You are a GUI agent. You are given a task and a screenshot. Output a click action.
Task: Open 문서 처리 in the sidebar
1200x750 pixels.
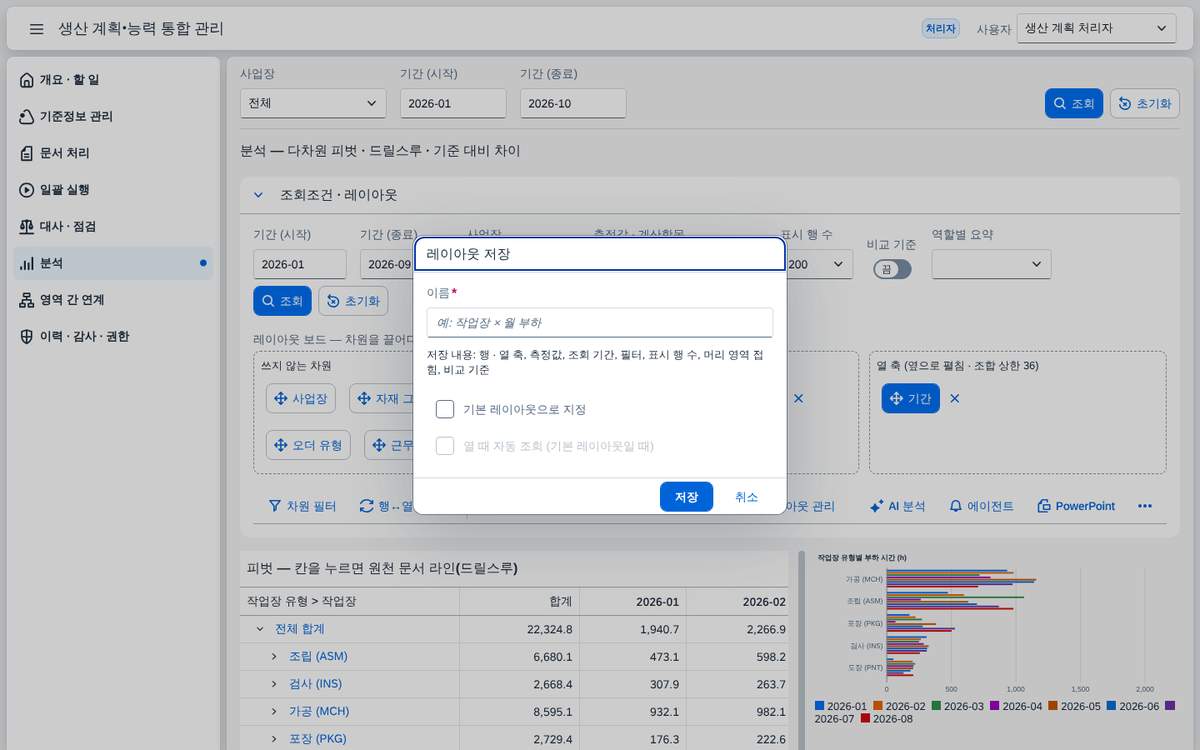113,153
